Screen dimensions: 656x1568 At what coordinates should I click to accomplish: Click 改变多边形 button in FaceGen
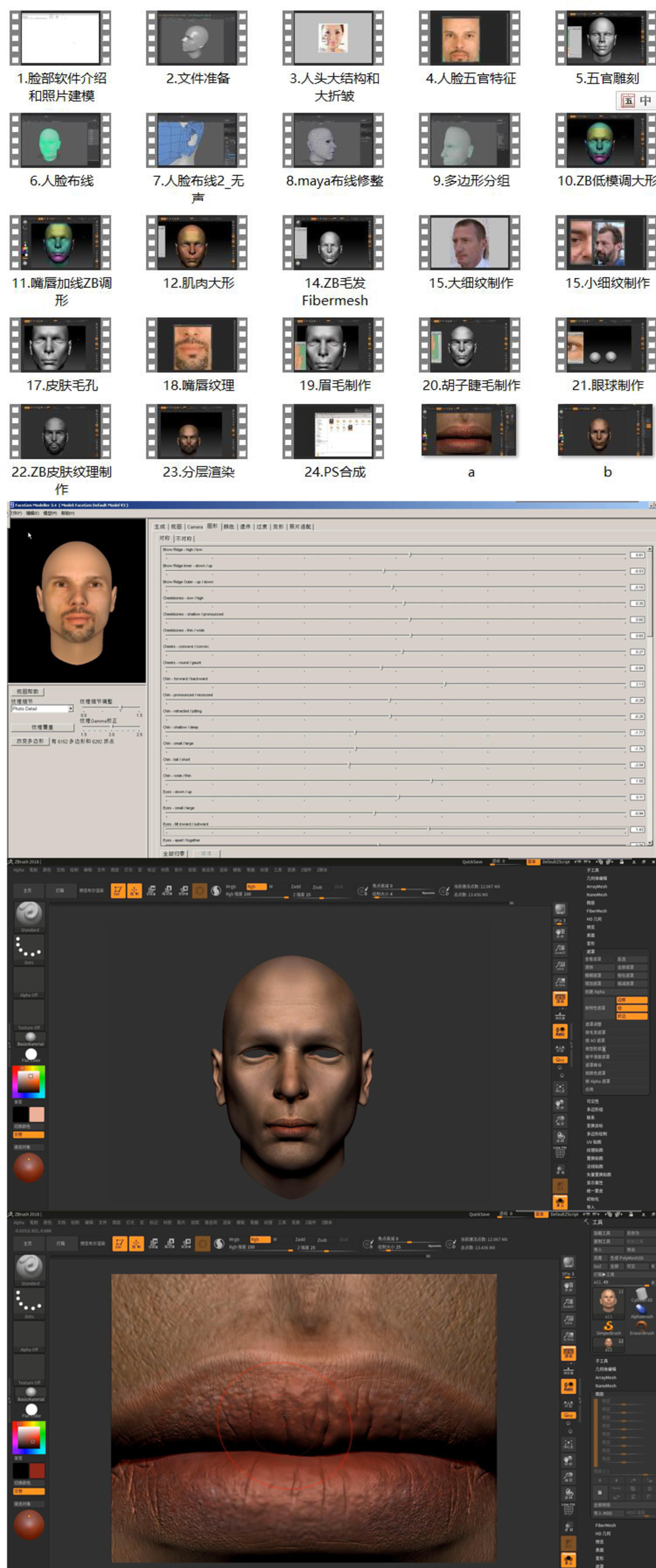point(30,741)
